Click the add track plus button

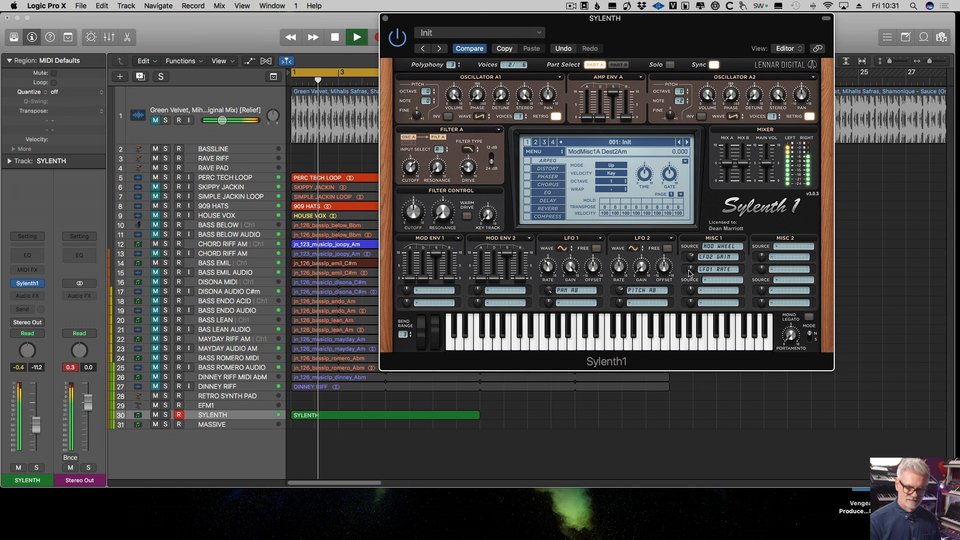click(x=120, y=77)
